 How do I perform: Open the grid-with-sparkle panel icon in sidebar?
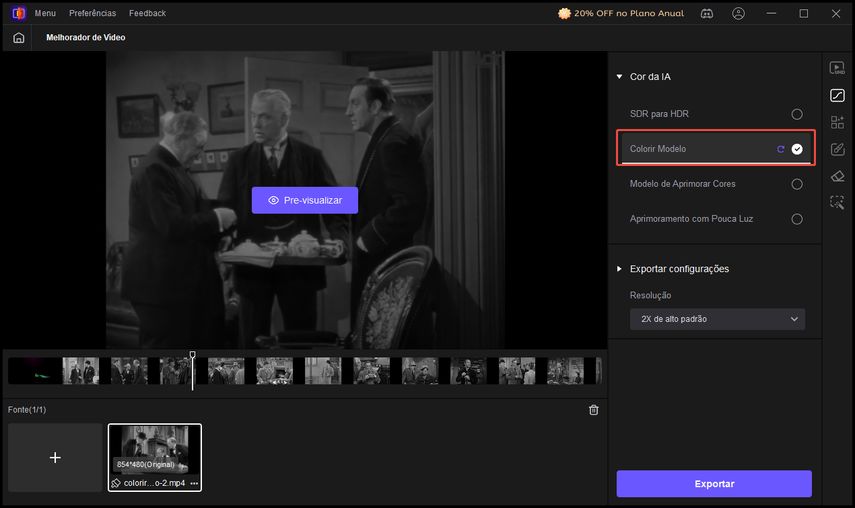837,122
